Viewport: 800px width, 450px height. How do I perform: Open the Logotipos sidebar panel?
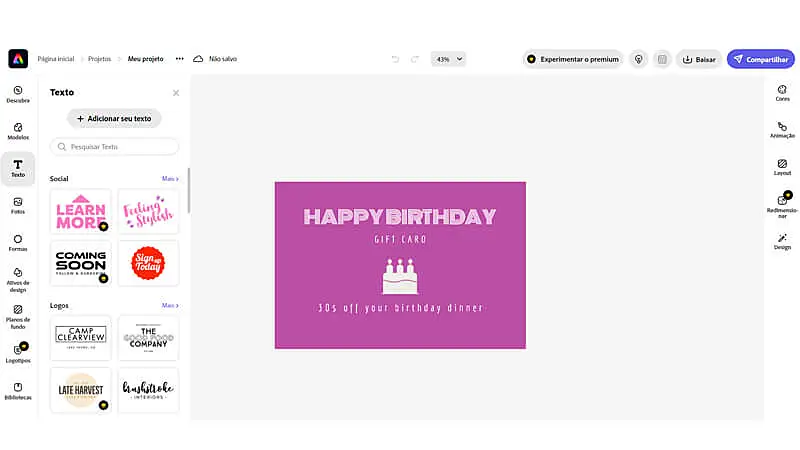(x=18, y=353)
